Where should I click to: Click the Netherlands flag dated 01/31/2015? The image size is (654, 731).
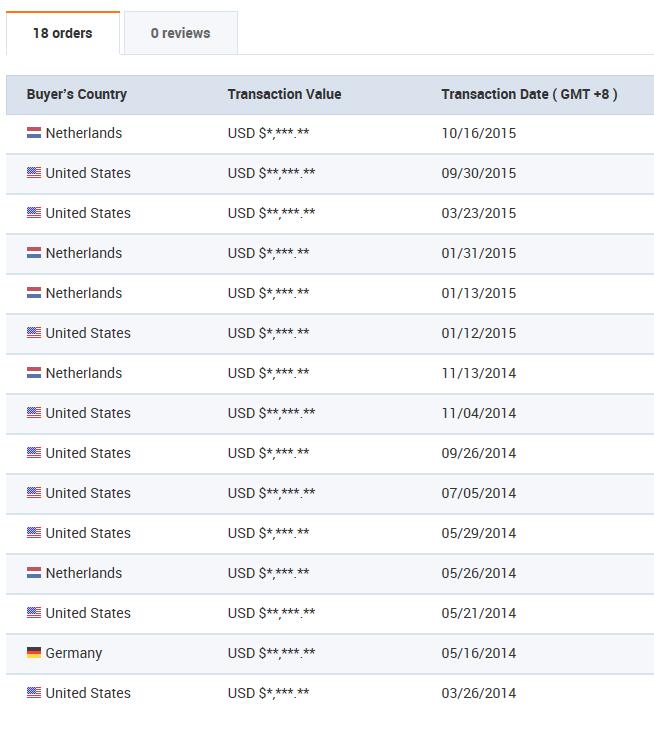pyautogui.click(x=34, y=253)
